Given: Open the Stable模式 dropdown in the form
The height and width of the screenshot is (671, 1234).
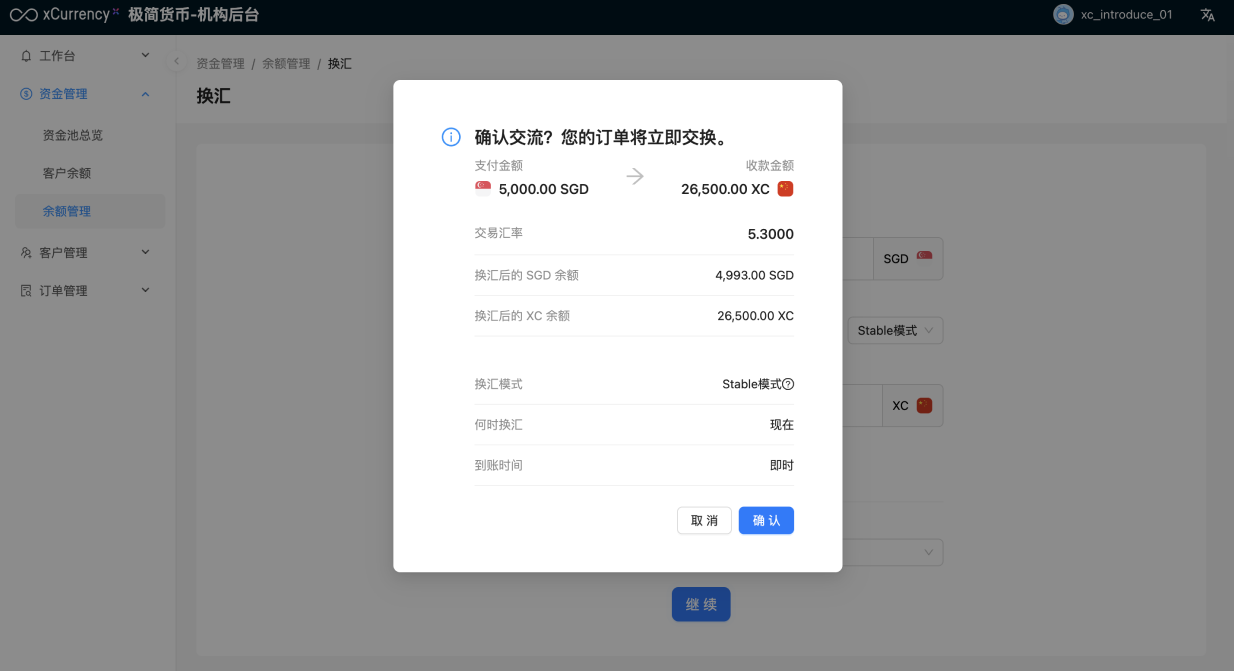Looking at the screenshot, I should [895, 330].
